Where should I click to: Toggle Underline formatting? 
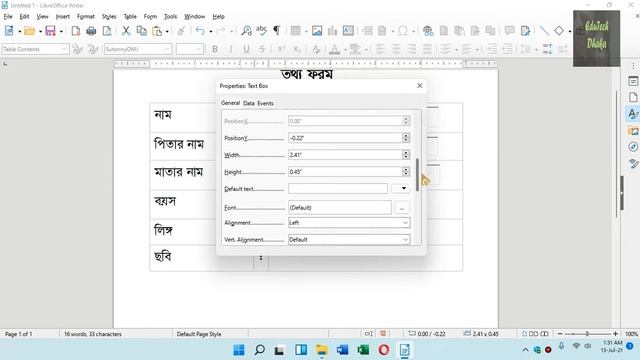[x=246, y=49]
